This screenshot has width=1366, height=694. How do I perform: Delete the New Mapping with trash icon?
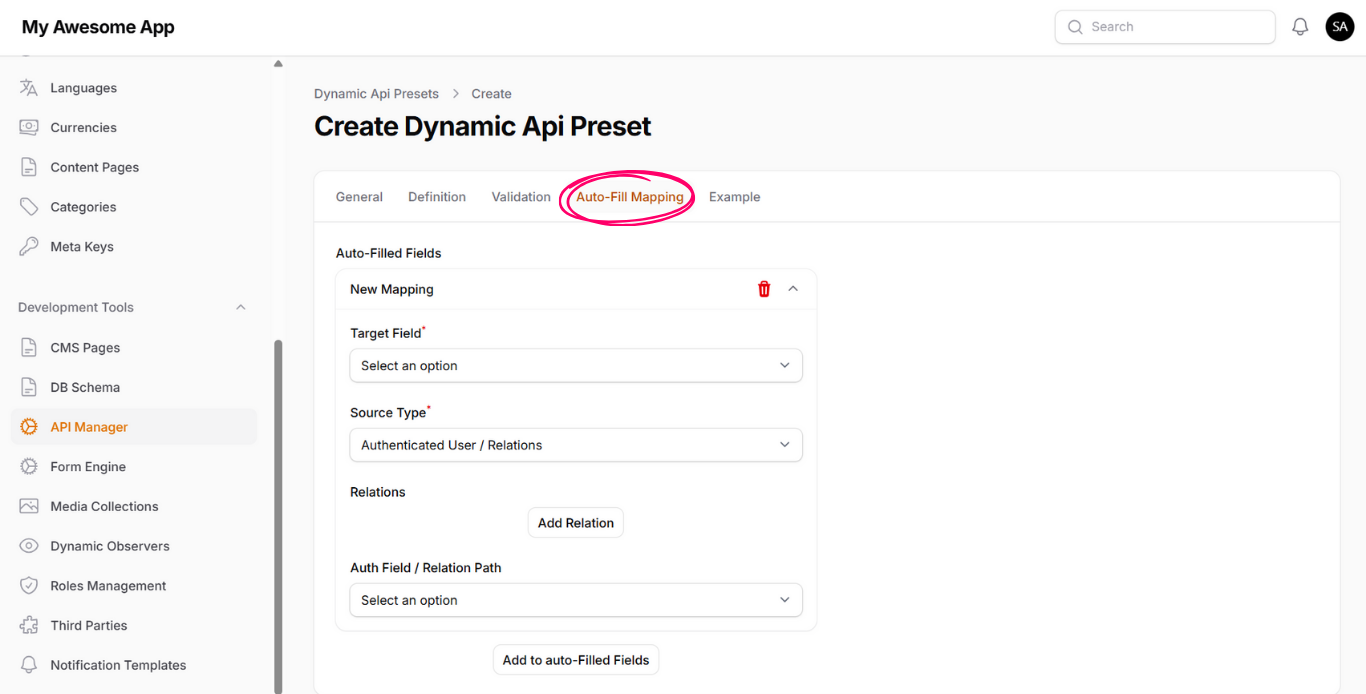764,289
